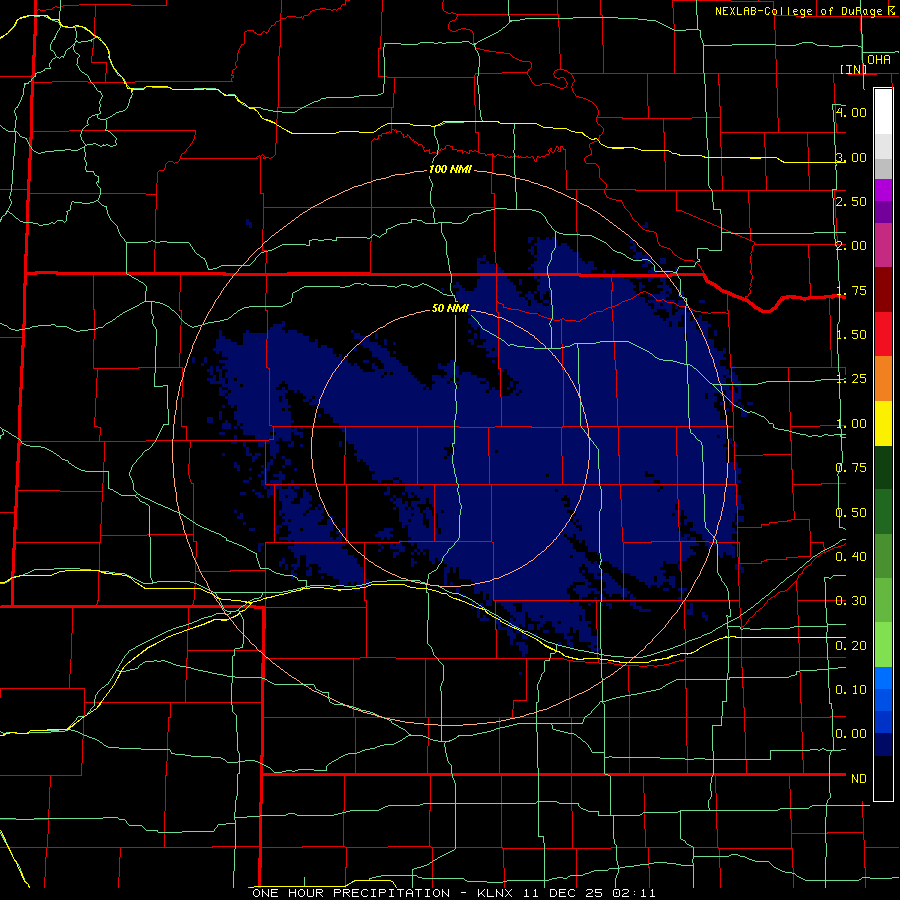The height and width of the screenshot is (900, 900).
Task: Select the bright red swatch beside 1.50
Action: 883,334
